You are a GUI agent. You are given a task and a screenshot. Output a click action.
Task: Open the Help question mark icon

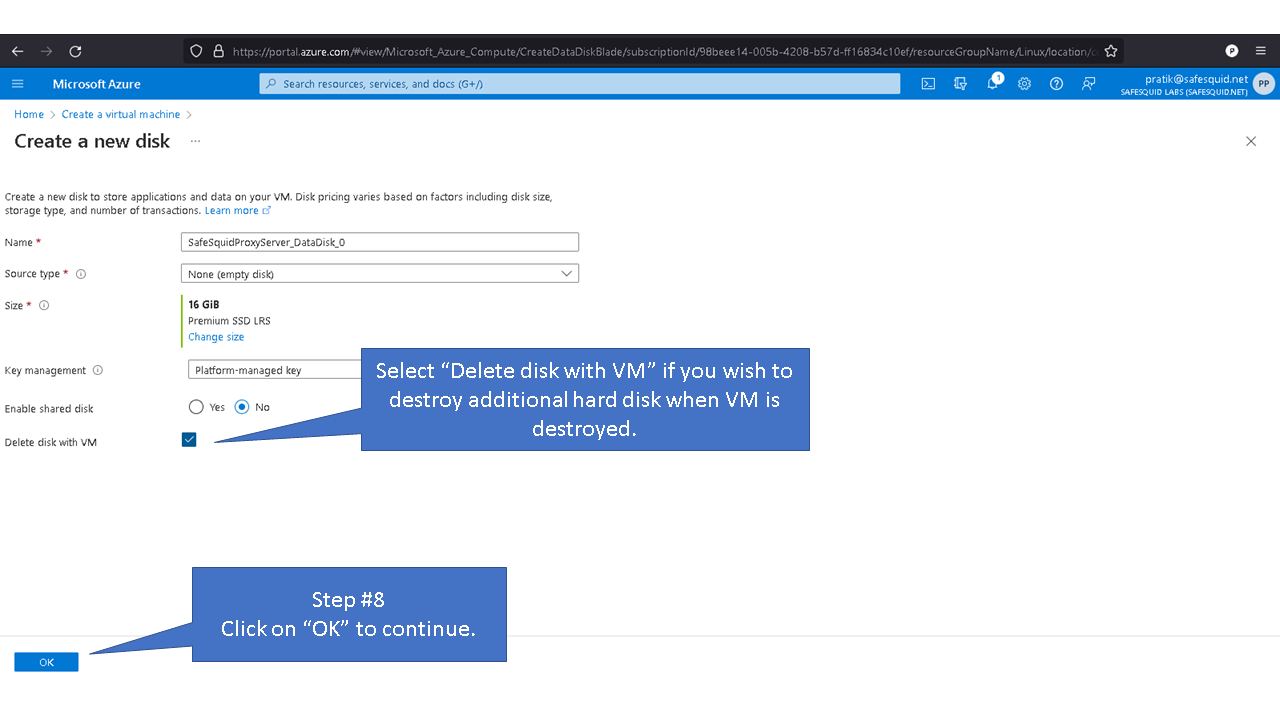[x=1056, y=84]
